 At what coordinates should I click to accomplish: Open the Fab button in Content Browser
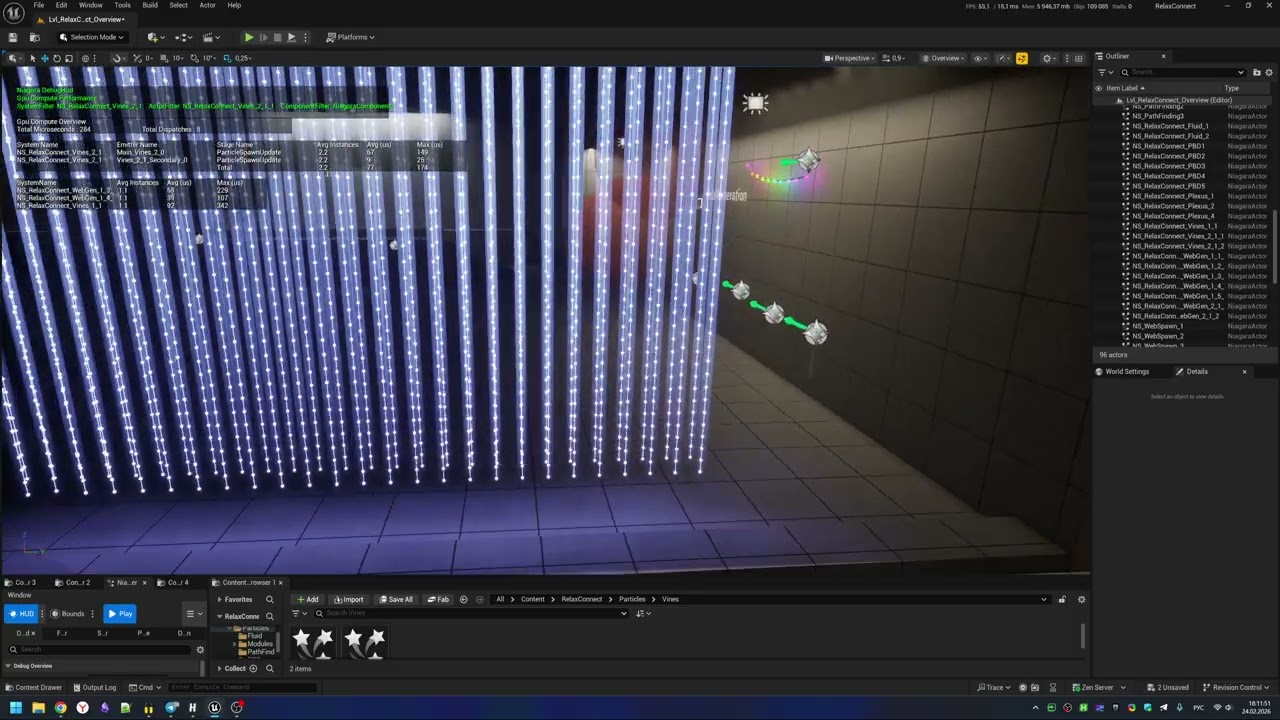pos(438,600)
